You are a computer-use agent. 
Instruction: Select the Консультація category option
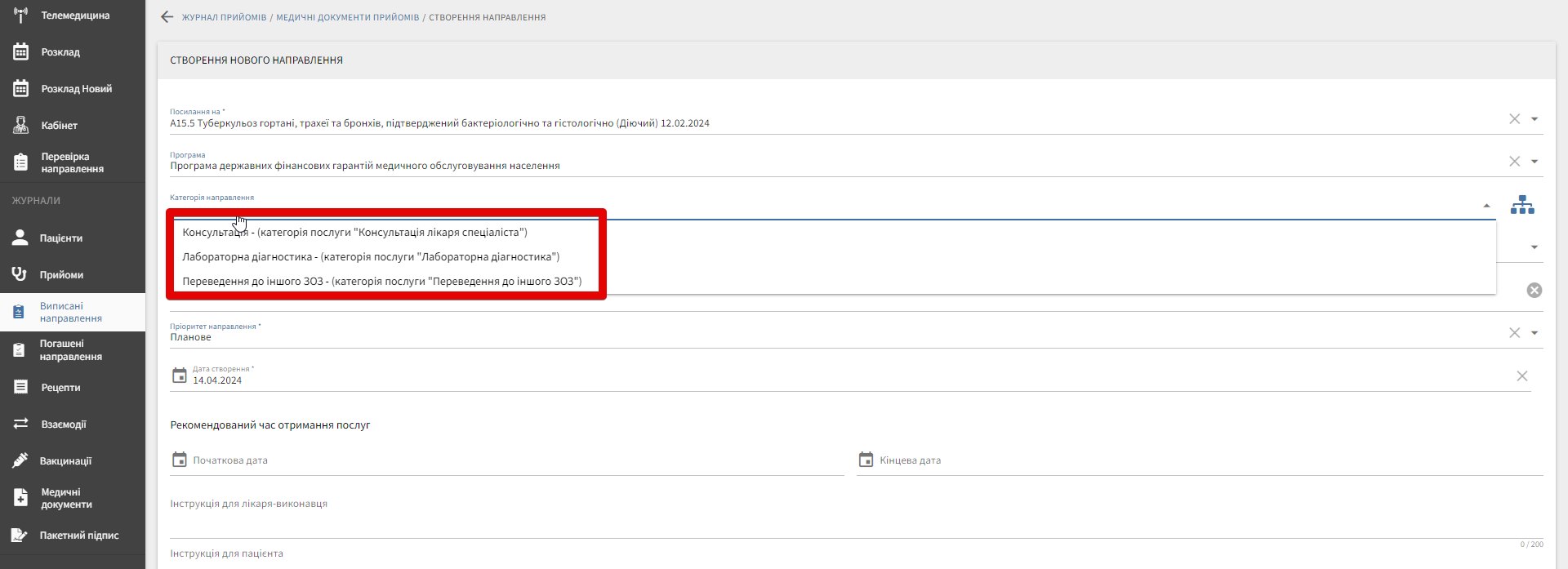(354, 233)
